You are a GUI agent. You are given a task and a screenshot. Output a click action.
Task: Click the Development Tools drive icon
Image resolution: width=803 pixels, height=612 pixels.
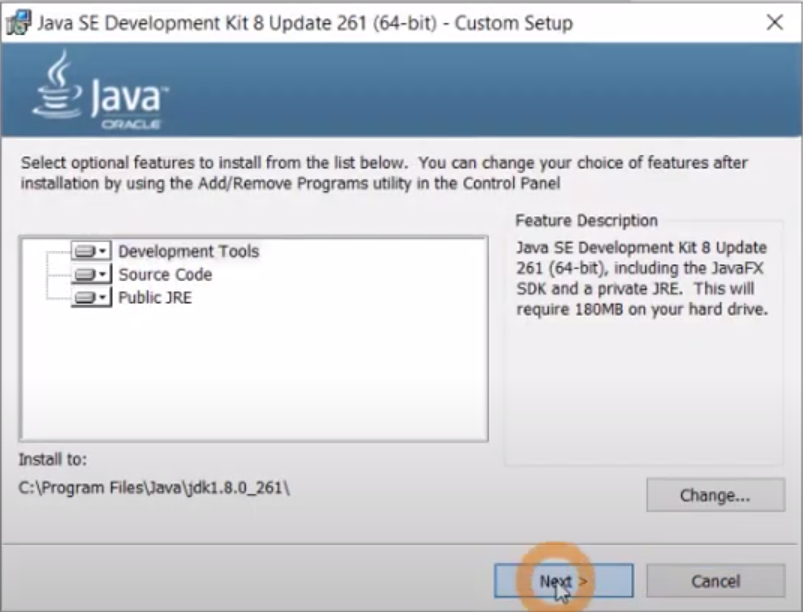[x=86, y=251]
